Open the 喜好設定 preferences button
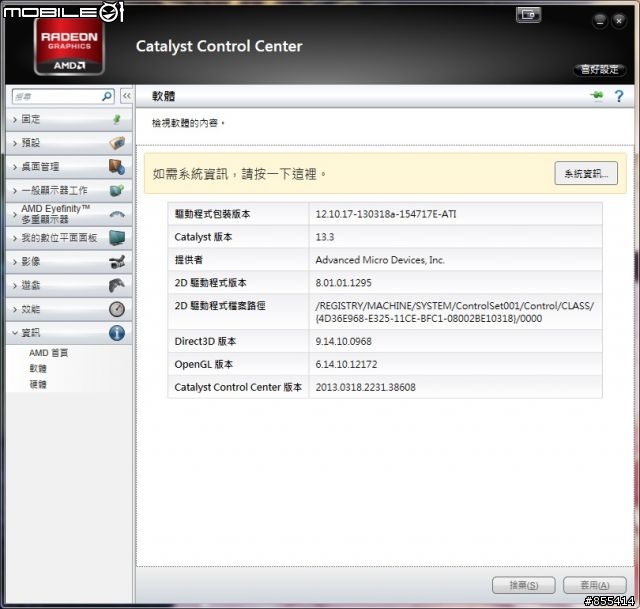Screen dimensions: 640x609 600,69
